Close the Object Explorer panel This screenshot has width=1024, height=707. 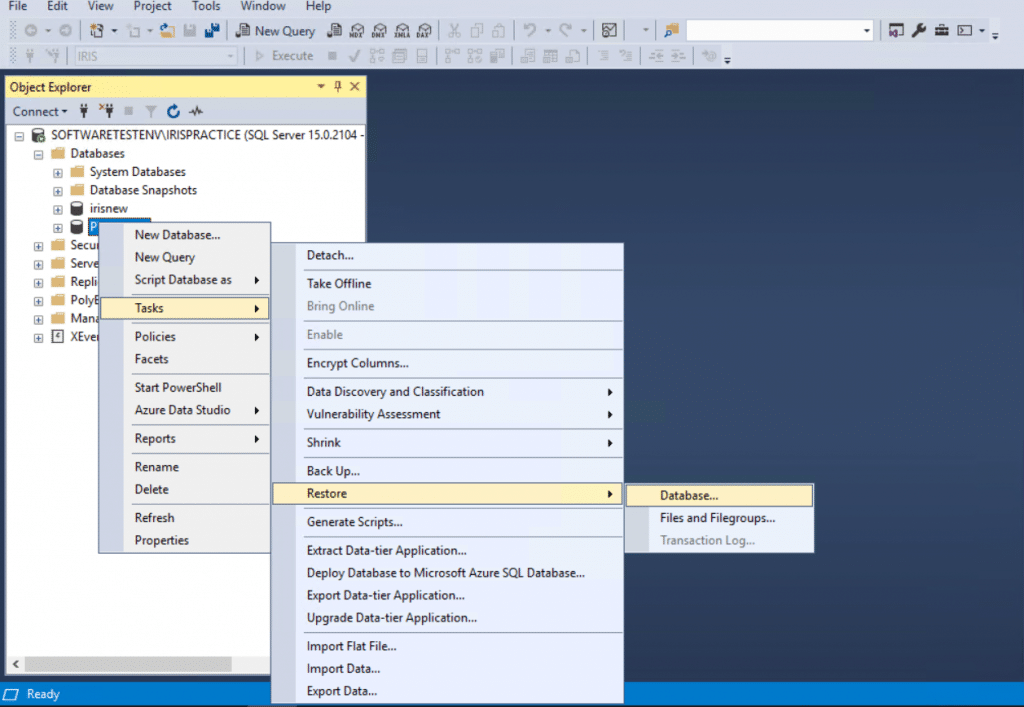tap(355, 87)
